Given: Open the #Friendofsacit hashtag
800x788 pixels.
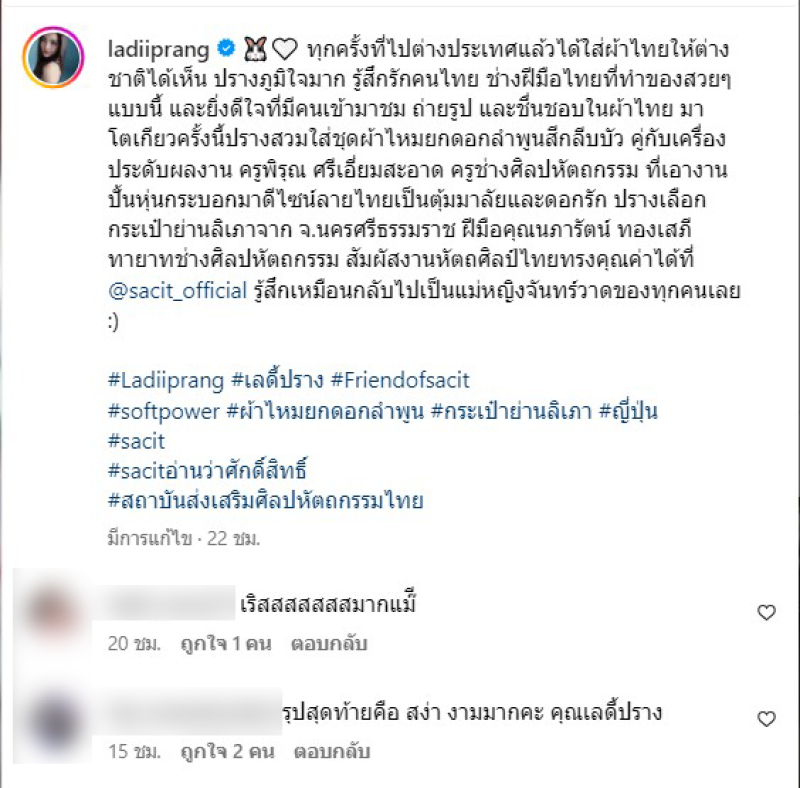Looking at the screenshot, I should click(x=400, y=380).
